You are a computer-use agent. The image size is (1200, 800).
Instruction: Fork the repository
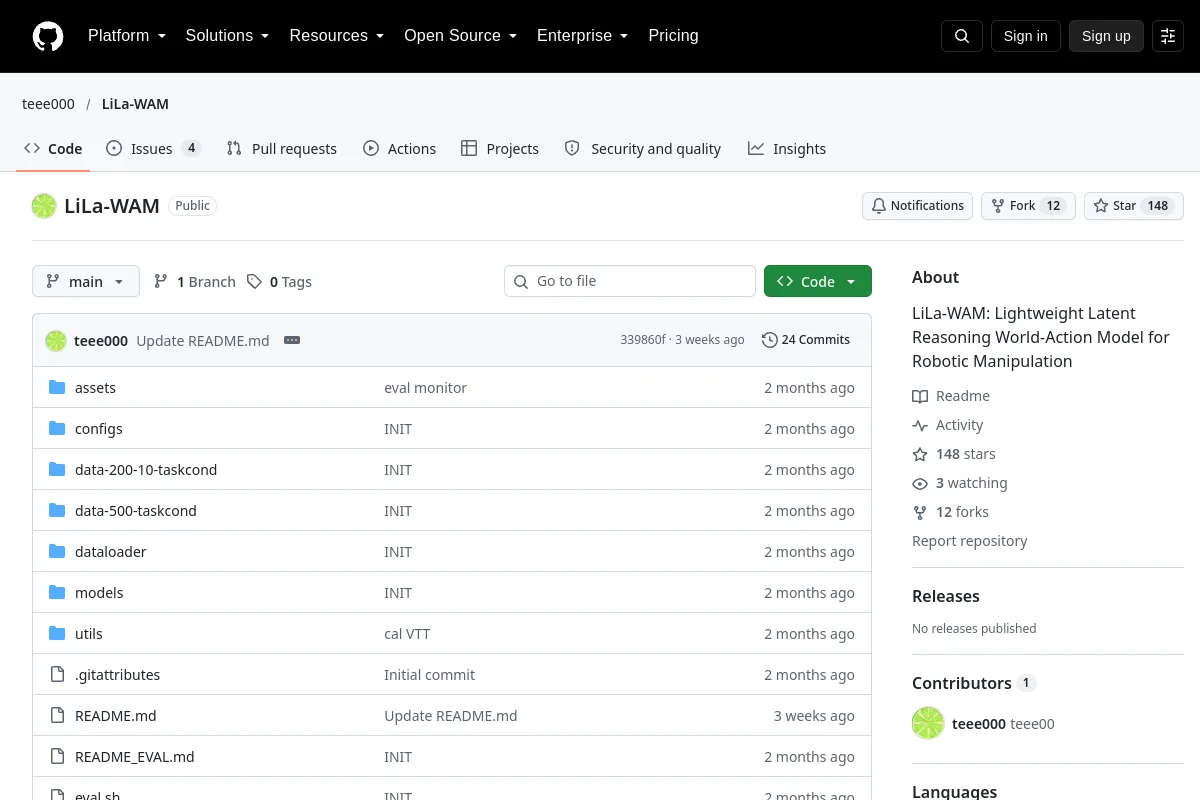coord(1028,206)
